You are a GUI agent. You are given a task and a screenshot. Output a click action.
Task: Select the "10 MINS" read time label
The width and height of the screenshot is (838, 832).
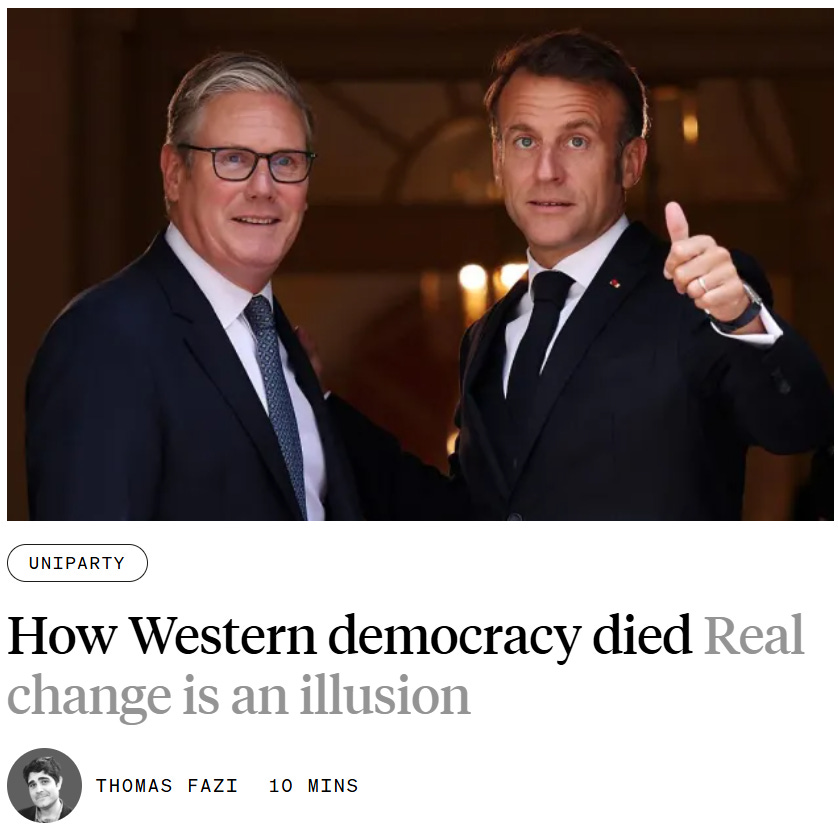pyautogui.click(x=313, y=786)
